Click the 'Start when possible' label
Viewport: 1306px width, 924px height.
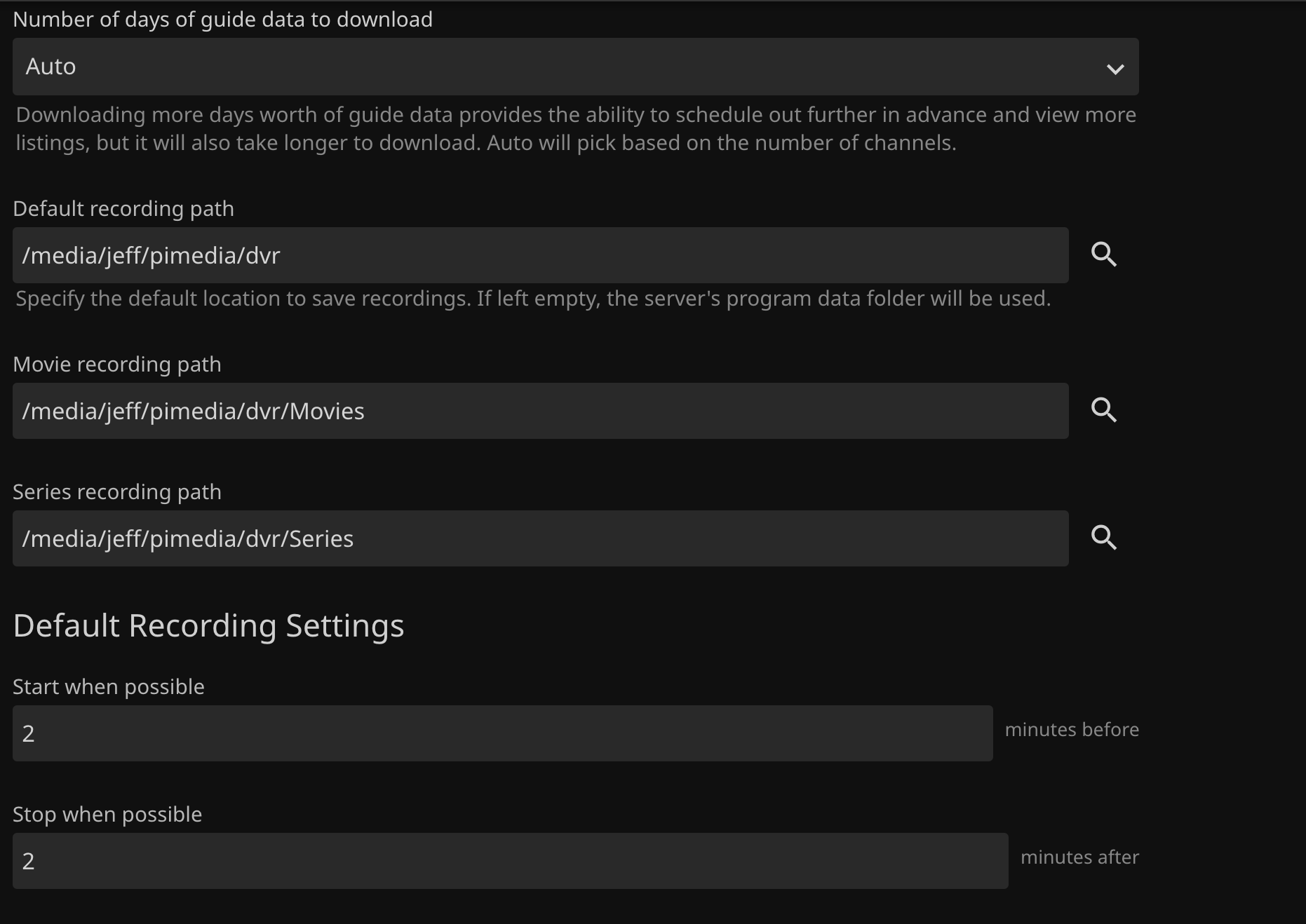109,687
